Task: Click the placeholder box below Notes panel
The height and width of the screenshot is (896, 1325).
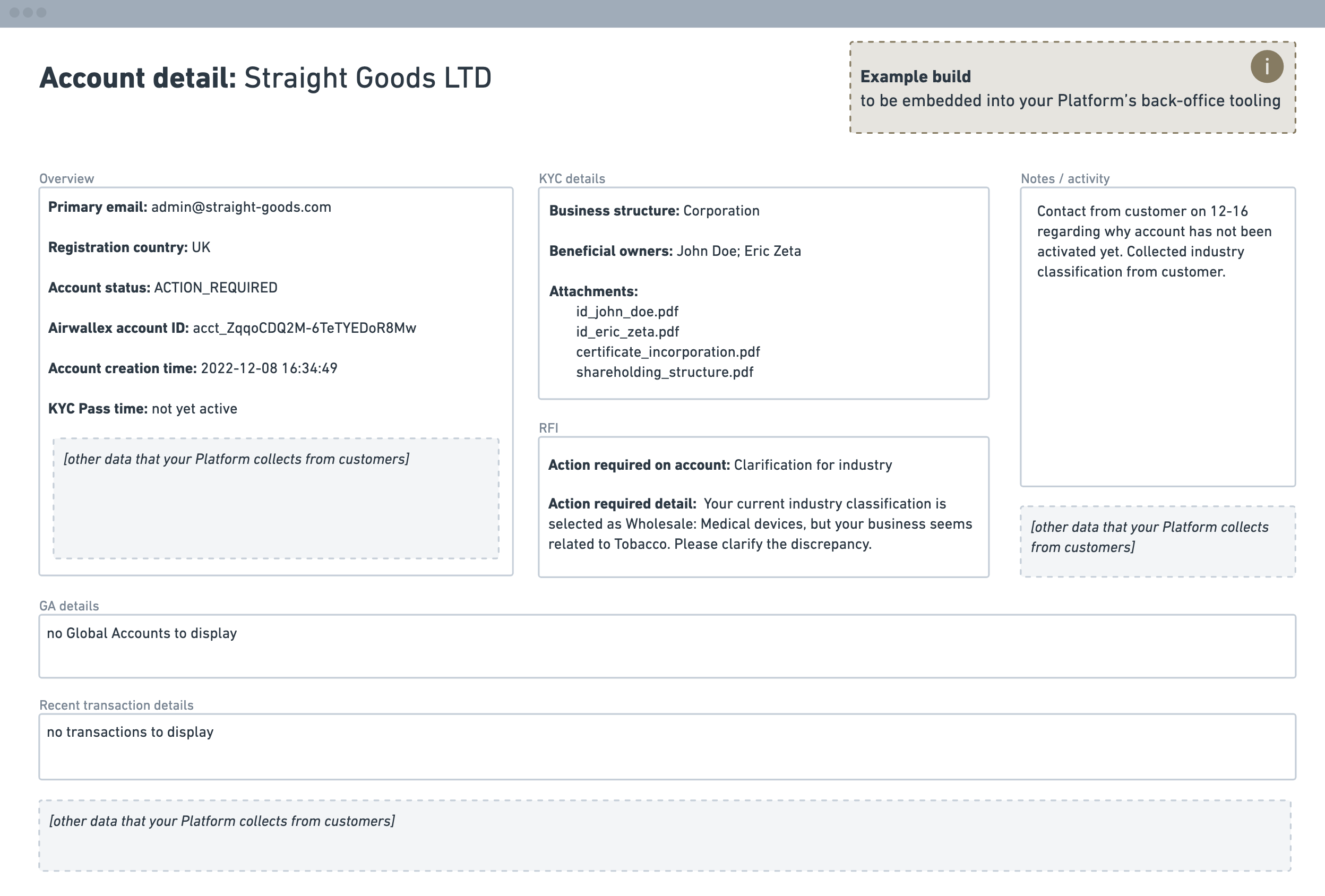Action: [x=1157, y=541]
